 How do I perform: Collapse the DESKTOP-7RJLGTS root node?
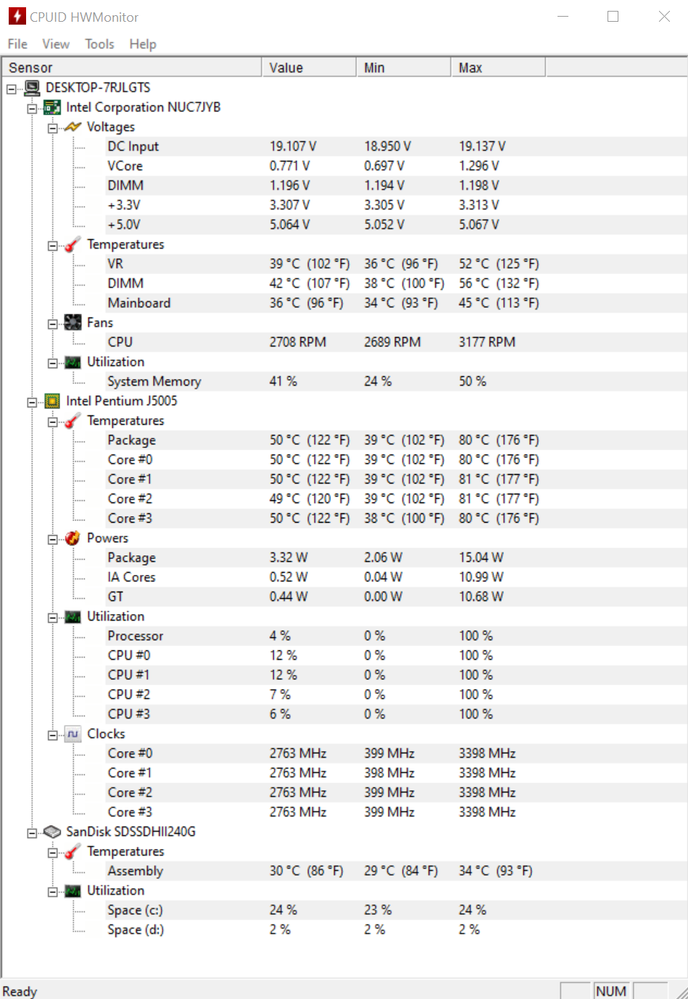[11, 89]
